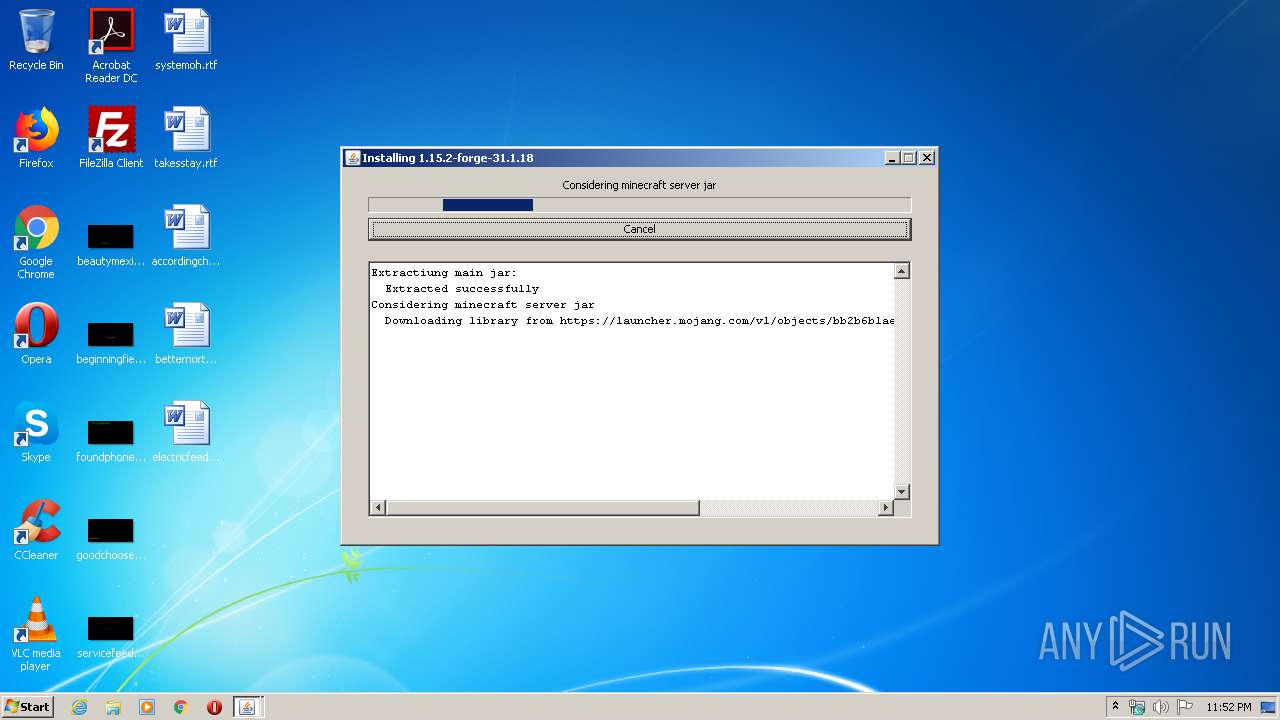Image resolution: width=1280 pixels, height=720 pixels.
Task: Click the horizontal scroll-right arrow
Action: 885,508
